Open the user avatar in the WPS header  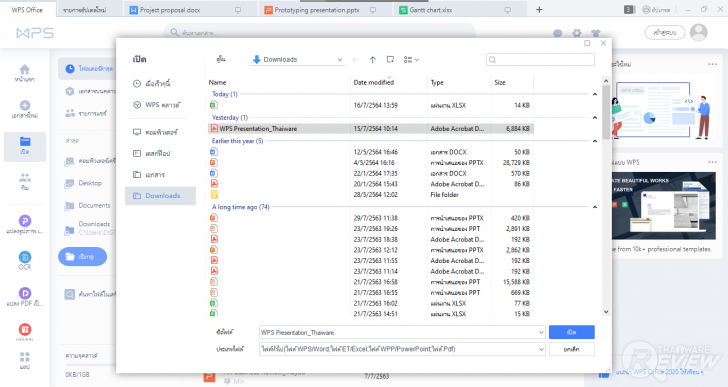coord(698,32)
